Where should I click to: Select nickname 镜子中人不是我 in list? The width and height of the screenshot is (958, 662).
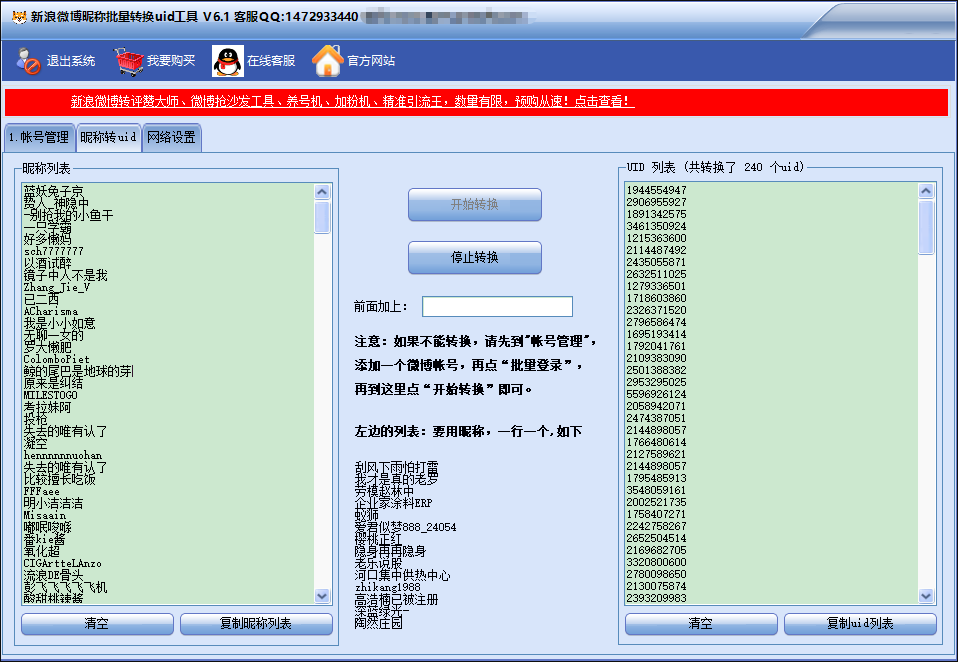tap(65, 275)
